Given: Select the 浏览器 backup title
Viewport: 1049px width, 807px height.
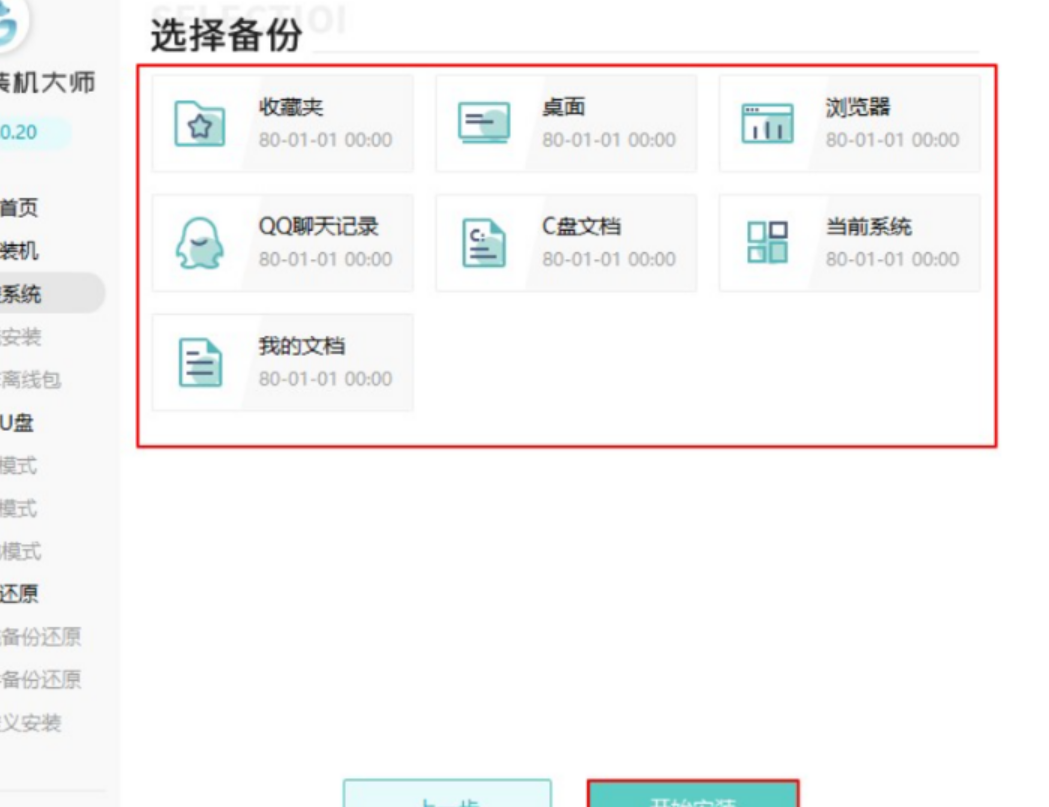Looking at the screenshot, I should 858,107.
